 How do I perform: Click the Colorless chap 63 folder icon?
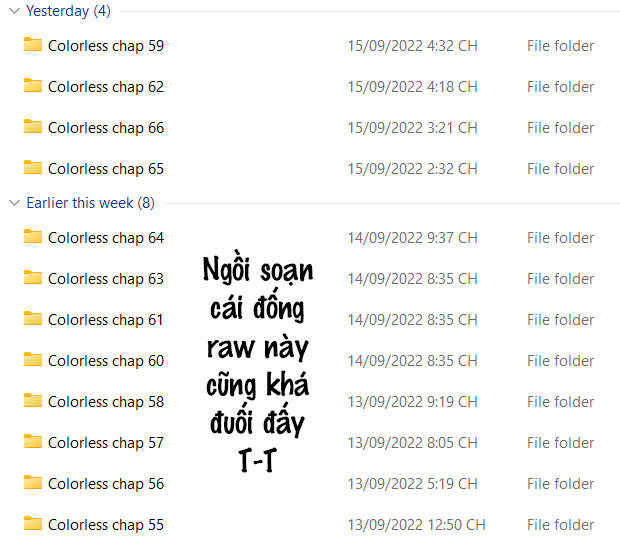[33, 278]
